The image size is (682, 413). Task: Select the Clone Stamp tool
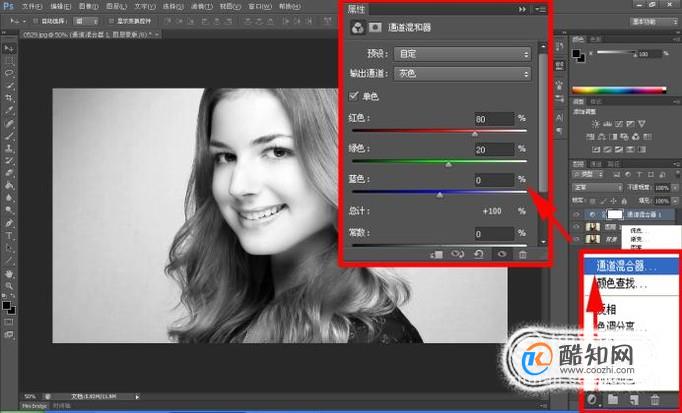9,148
